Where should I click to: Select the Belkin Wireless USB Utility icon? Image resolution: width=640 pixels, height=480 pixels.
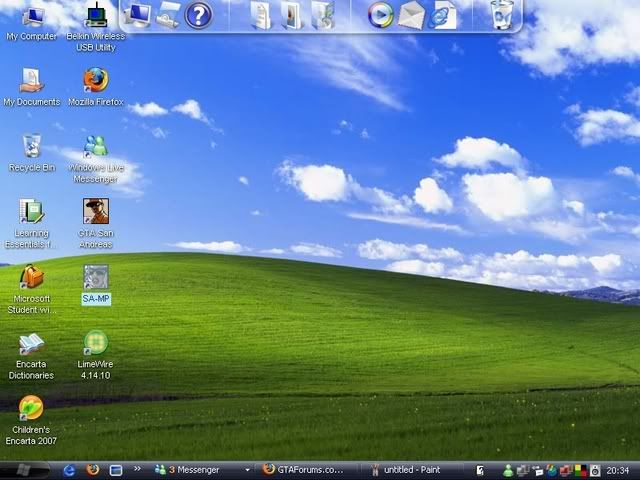click(96, 27)
